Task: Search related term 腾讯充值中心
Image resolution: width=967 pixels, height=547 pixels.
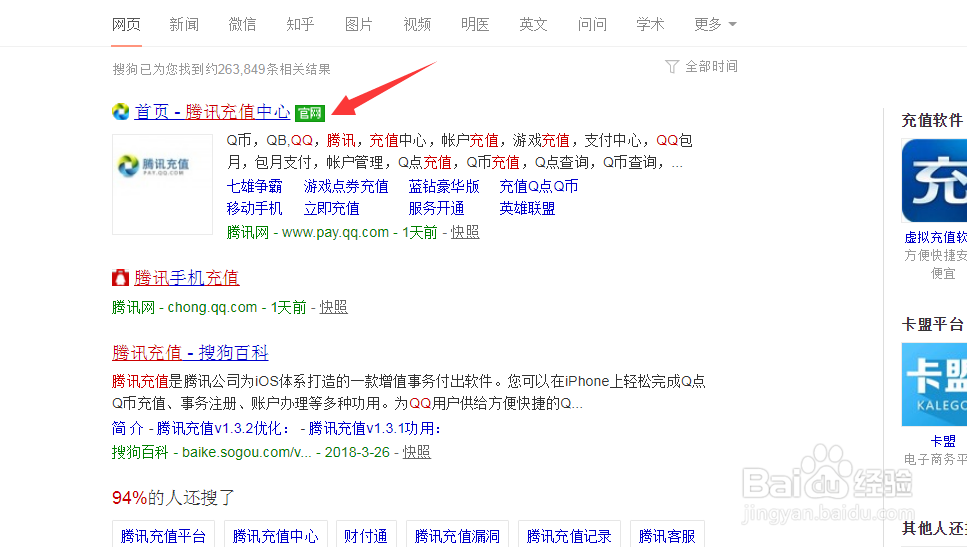Action: tap(275, 535)
